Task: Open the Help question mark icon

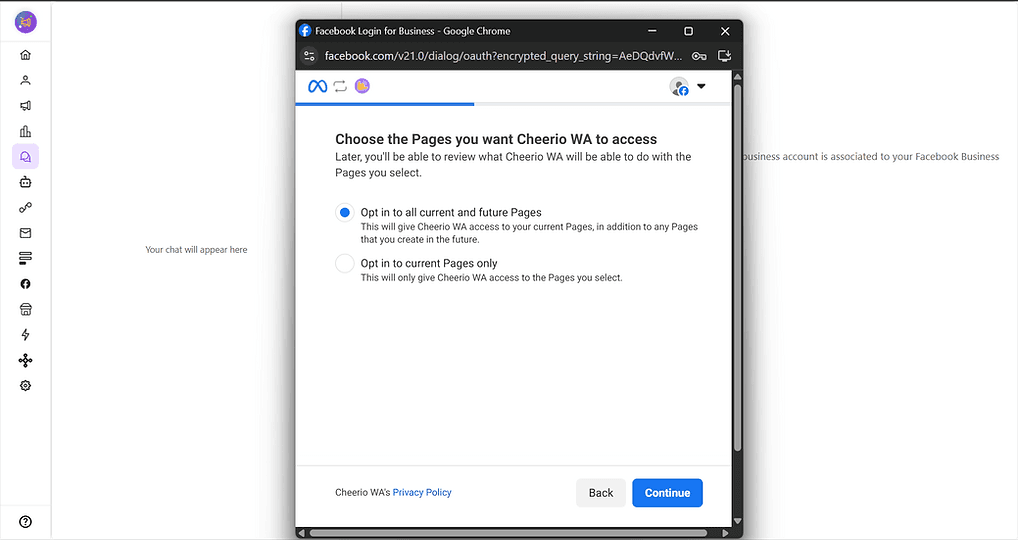Action: click(x=25, y=522)
